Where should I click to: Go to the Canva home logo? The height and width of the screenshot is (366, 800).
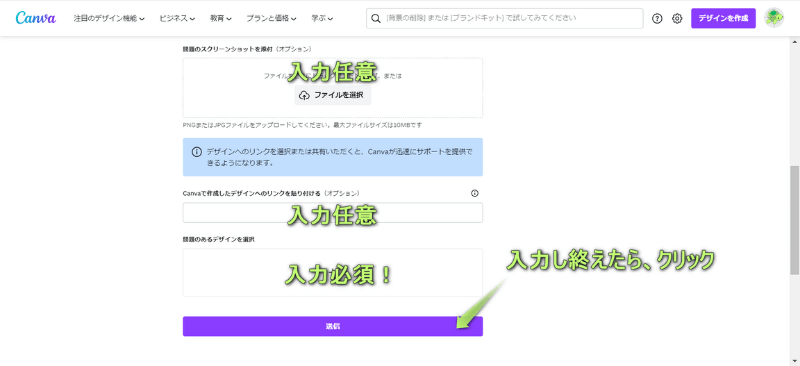[x=36, y=18]
